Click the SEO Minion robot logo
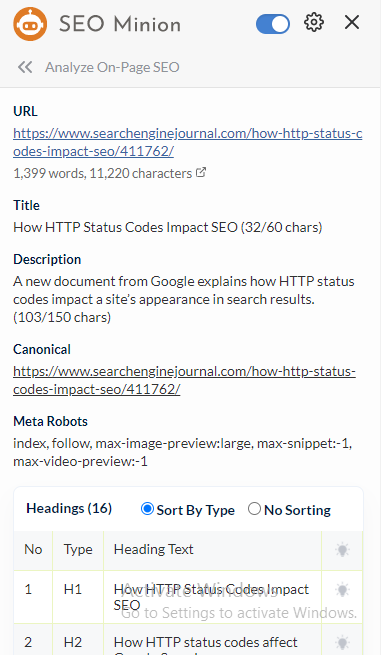The height and width of the screenshot is (655, 381). point(30,24)
